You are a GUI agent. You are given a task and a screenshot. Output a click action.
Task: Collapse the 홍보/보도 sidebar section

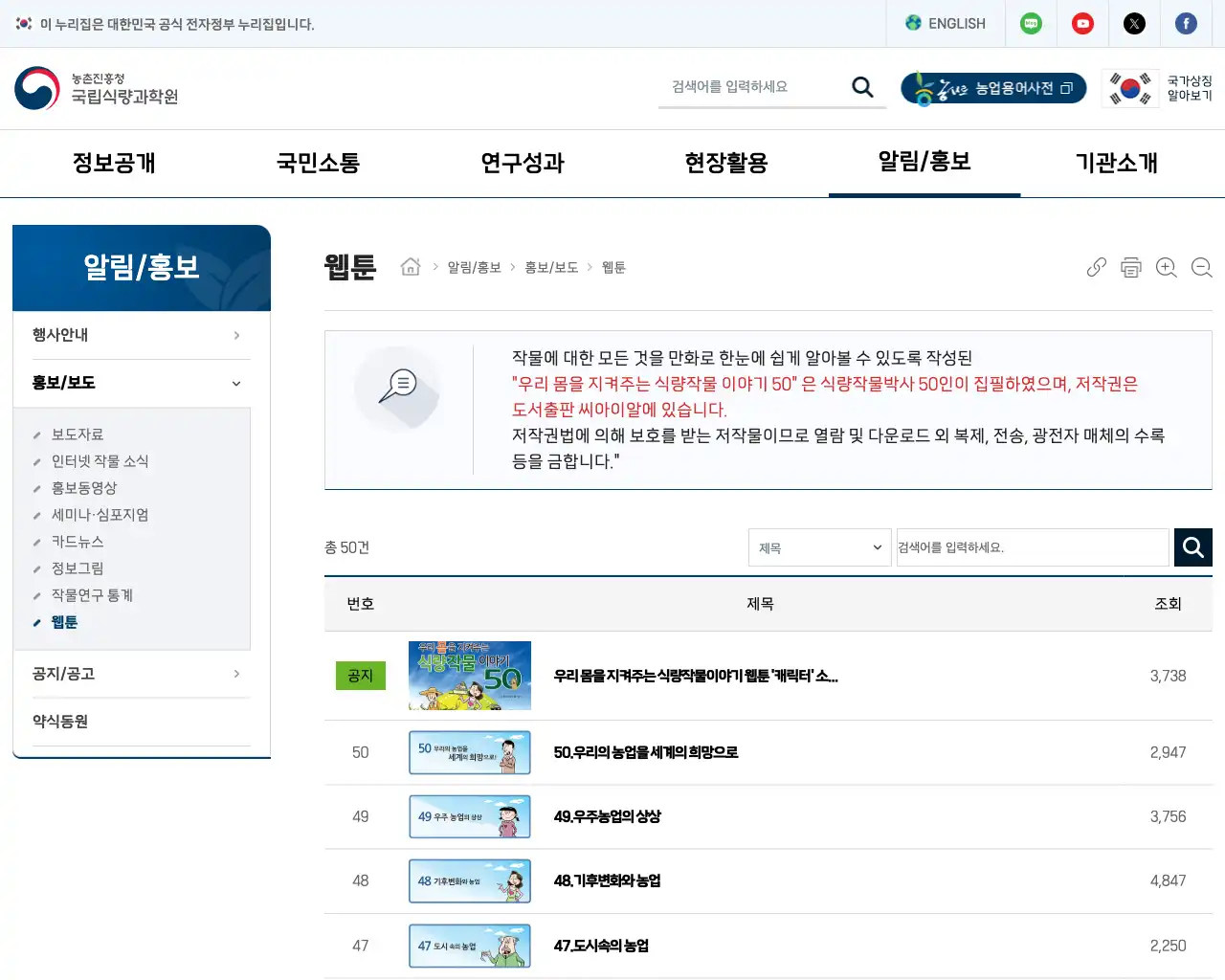coord(140,382)
